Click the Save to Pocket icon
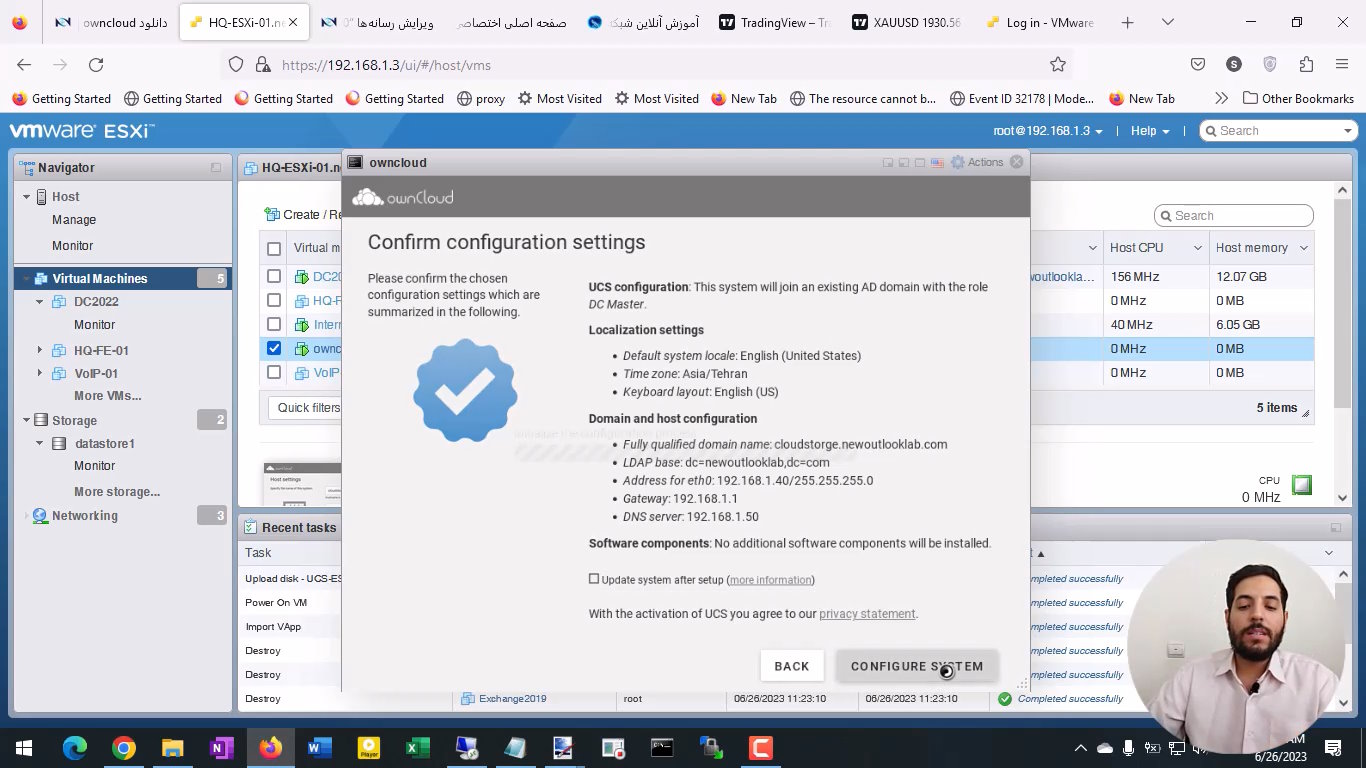Screen dimensions: 1366x768 1198,65
